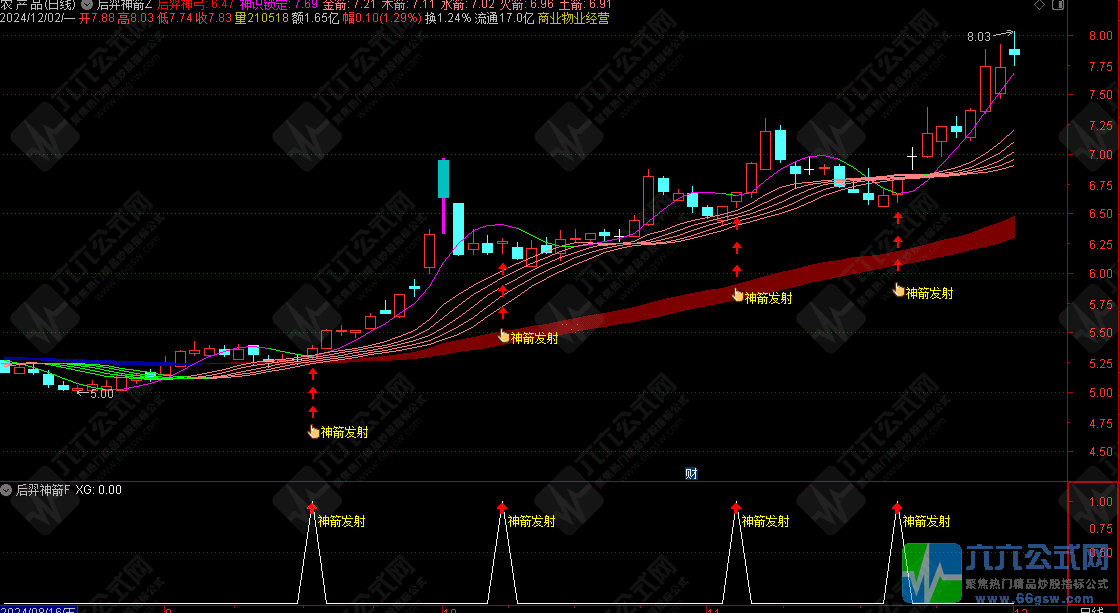This screenshot has width=1120, height=613.
Task: Expand the 后羿神箭Z main indicator dropdown
Action: [86, 5]
